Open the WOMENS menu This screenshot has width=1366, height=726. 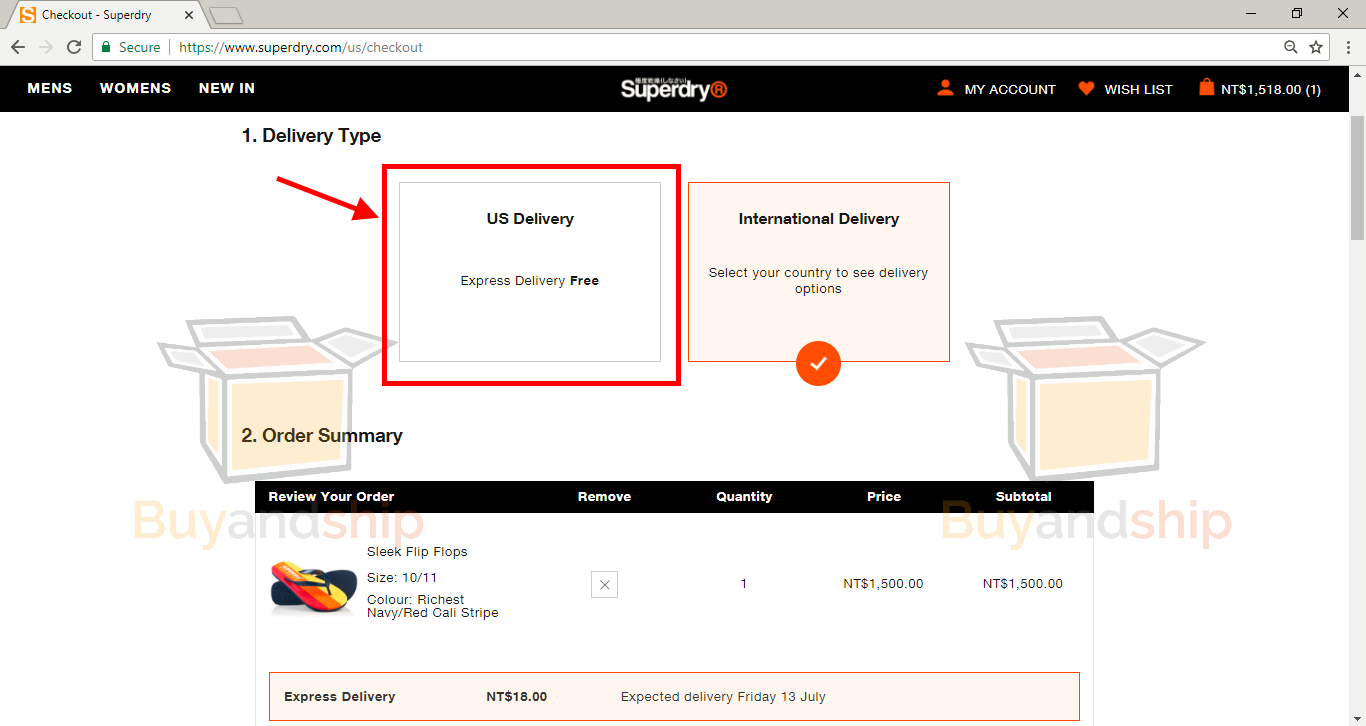pyautogui.click(x=135, y=88)
